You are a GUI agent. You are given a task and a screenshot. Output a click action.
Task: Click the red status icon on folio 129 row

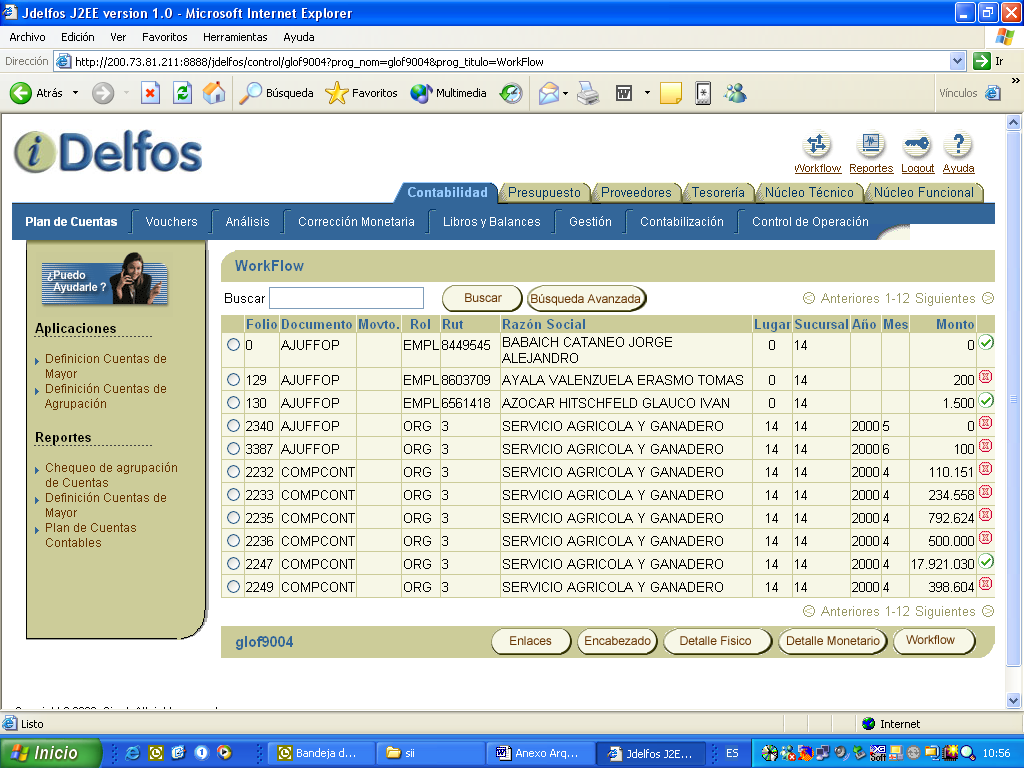point(986,377)
